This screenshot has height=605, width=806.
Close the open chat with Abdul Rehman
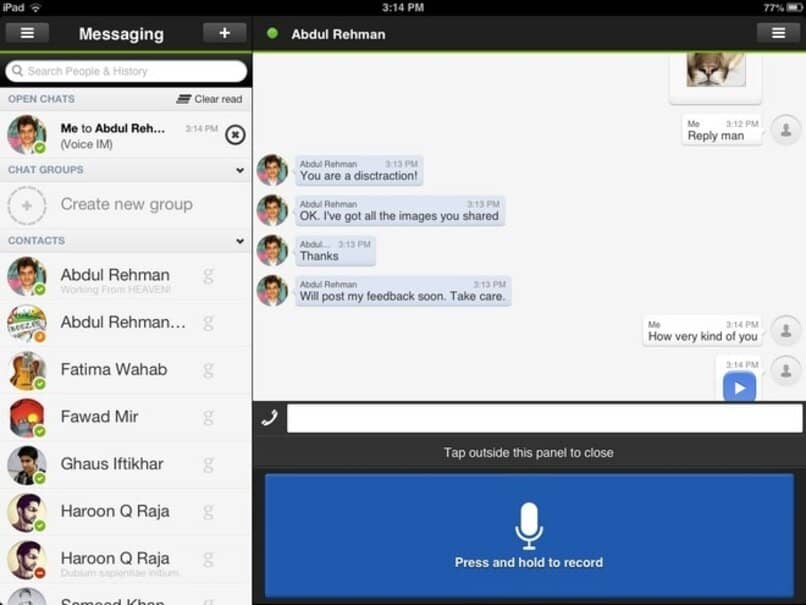point(235,135)
